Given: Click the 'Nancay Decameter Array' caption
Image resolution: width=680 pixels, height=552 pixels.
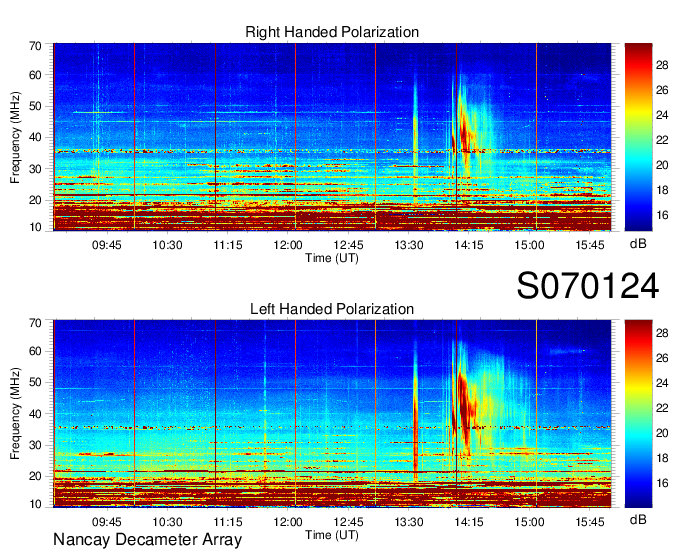Looking at the screenshot, I should [x=147, y=539].
